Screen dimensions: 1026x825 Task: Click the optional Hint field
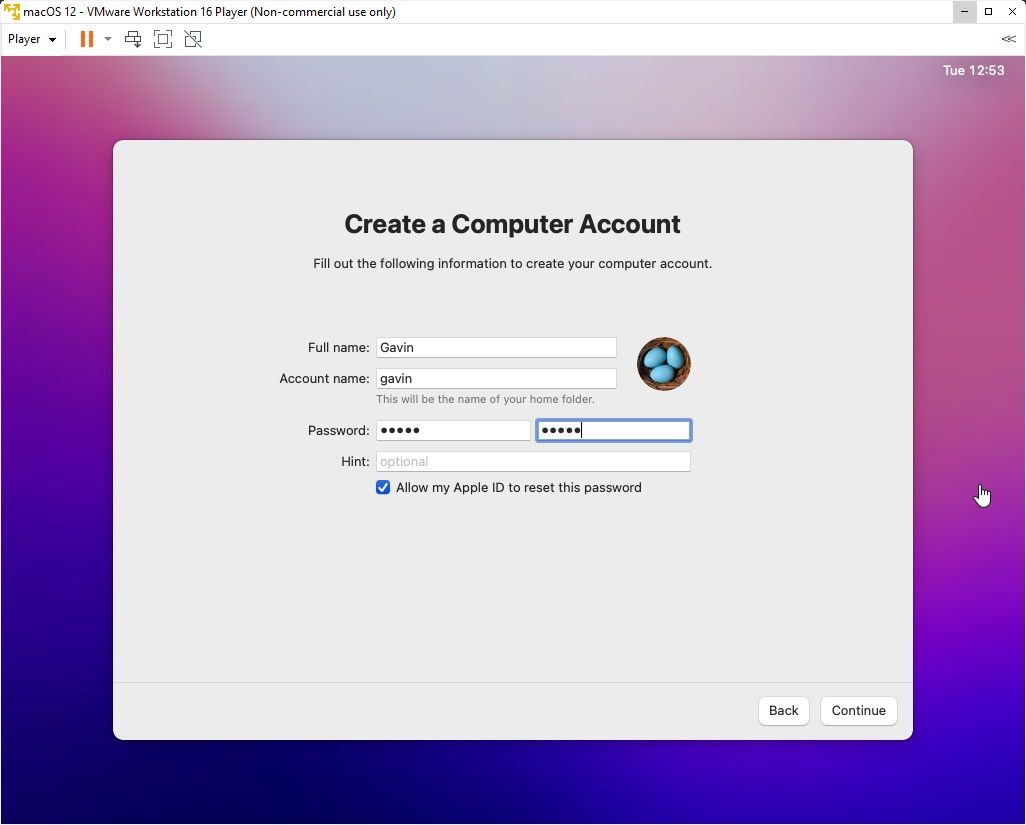[533, 461]
